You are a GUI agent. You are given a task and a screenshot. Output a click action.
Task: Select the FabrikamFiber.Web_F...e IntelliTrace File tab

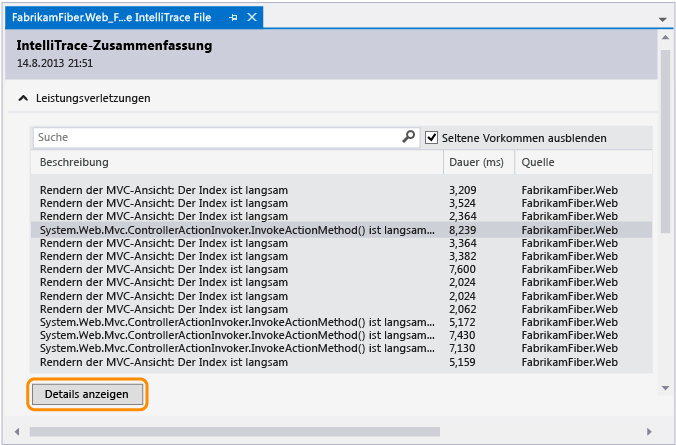pyautogui.click(x=112, y=18)
